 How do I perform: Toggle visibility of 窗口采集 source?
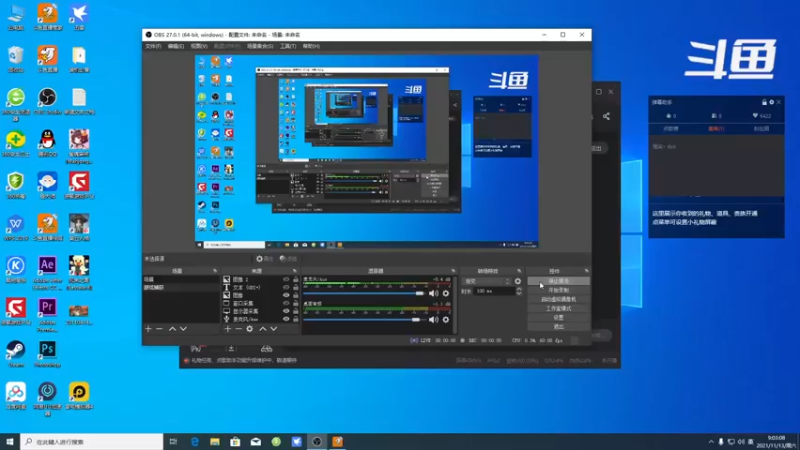coord(286,303)
